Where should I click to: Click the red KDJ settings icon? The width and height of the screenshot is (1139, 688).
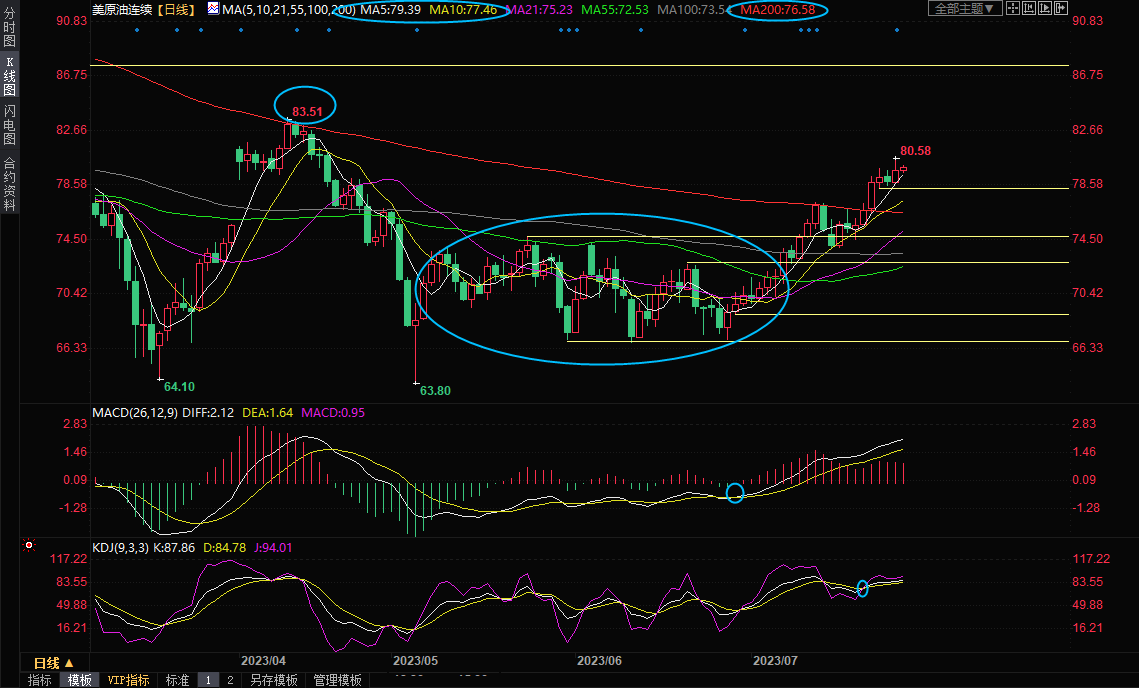click(29, 546)
